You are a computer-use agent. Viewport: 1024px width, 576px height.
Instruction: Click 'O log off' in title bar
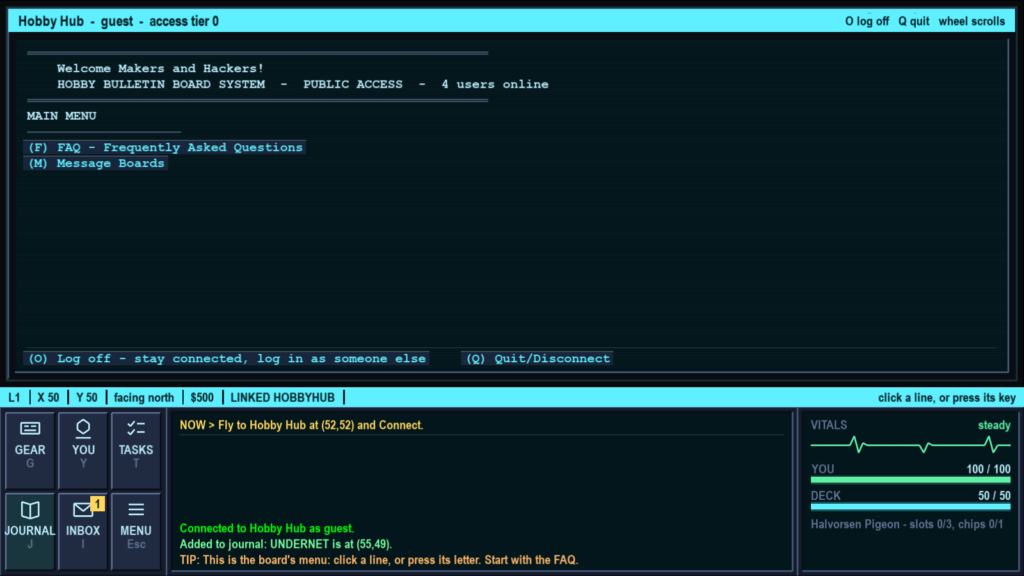tap(867, 22)
